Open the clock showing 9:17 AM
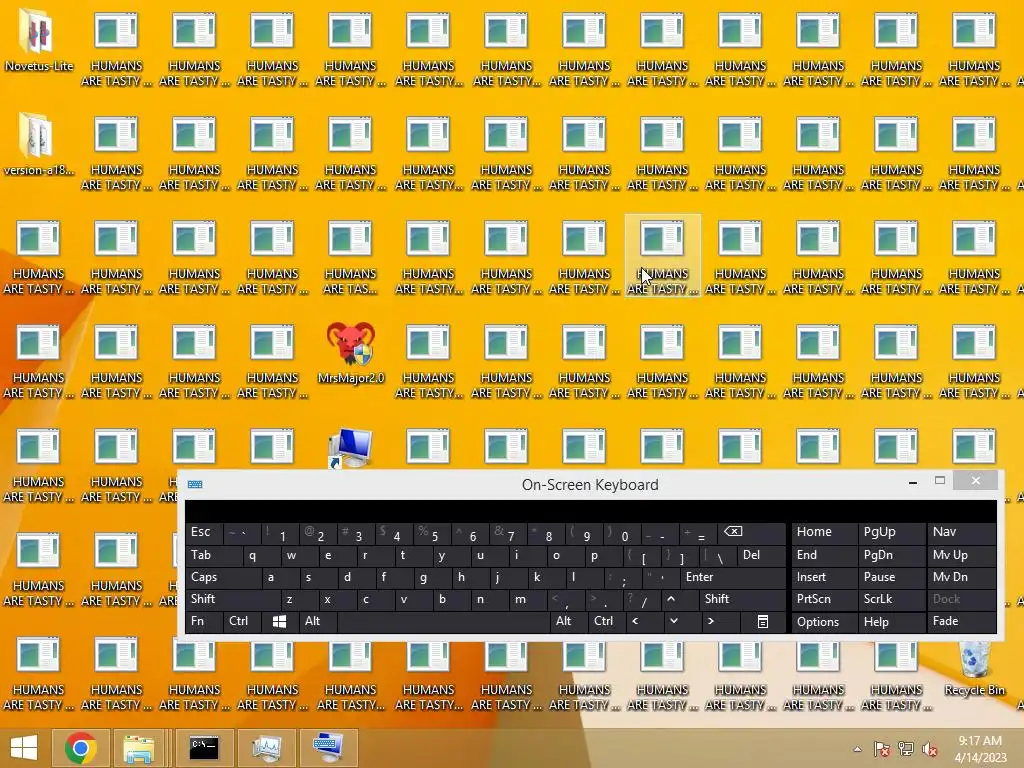Viewport: 1024px width, 768px height. click(x=980, y=749)
